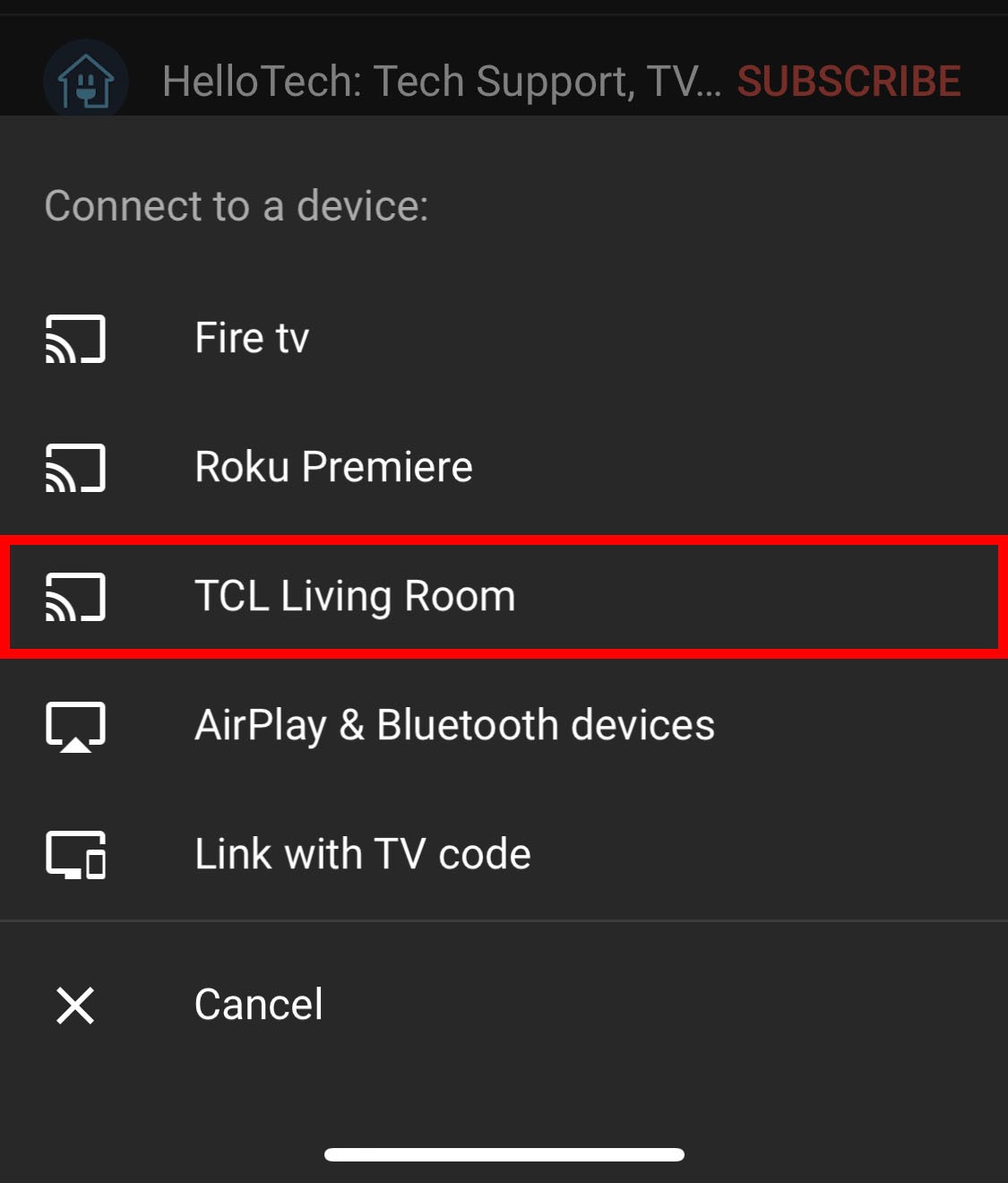
Task: Open HelloTech: Tech Support channel name
Action: click(x=442, y=82)
